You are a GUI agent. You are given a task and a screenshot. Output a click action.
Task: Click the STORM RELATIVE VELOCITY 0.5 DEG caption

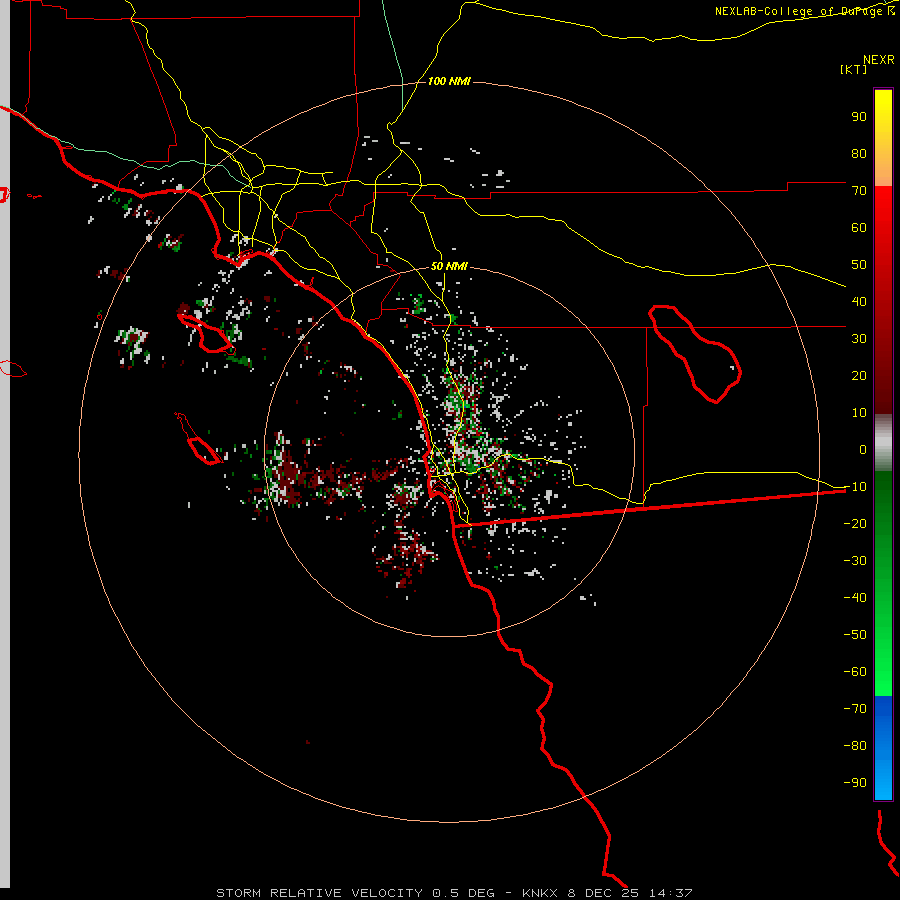(355, 893)
